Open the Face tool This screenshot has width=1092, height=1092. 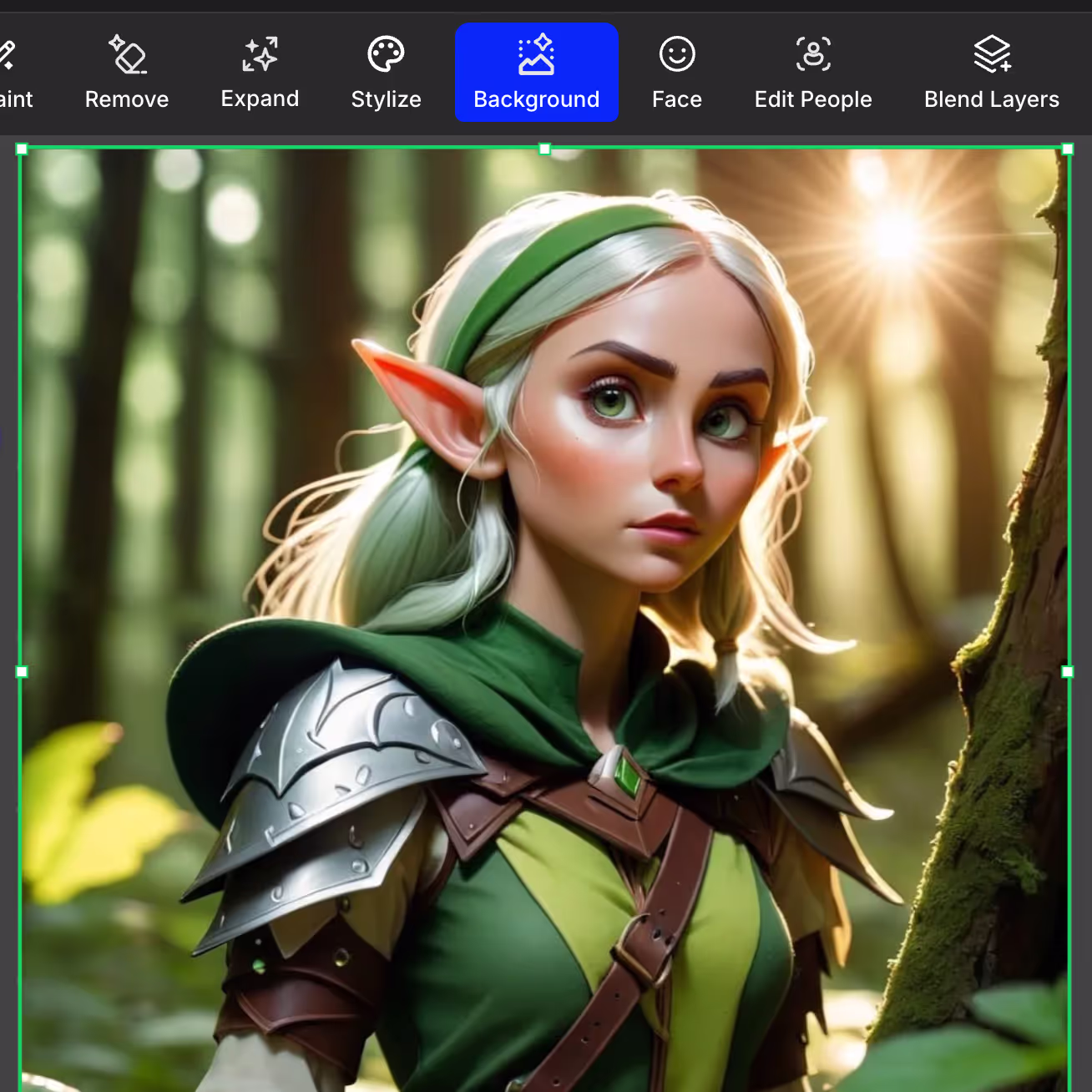click(x=677, y=73)
